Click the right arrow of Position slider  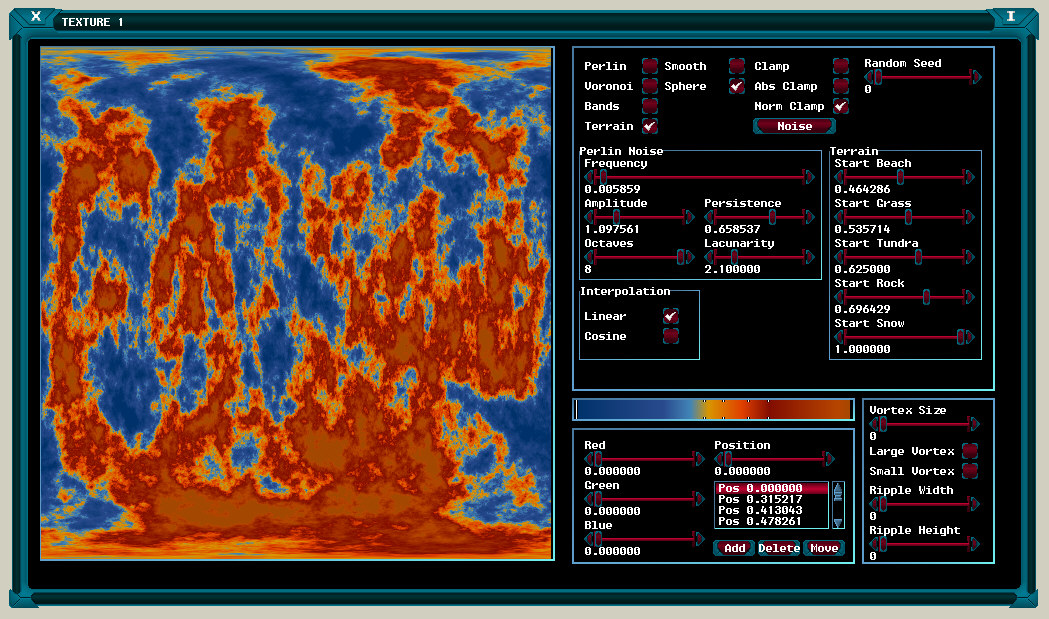829,459
